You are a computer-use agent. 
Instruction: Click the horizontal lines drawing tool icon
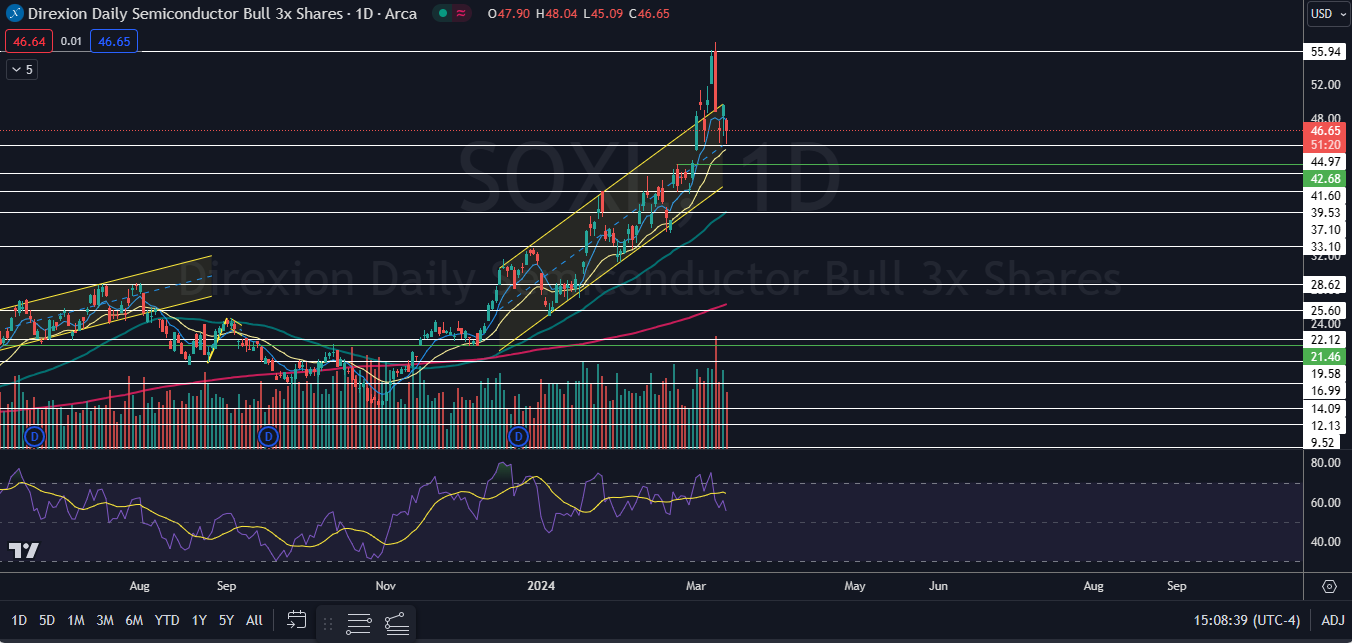coord(359,623)
